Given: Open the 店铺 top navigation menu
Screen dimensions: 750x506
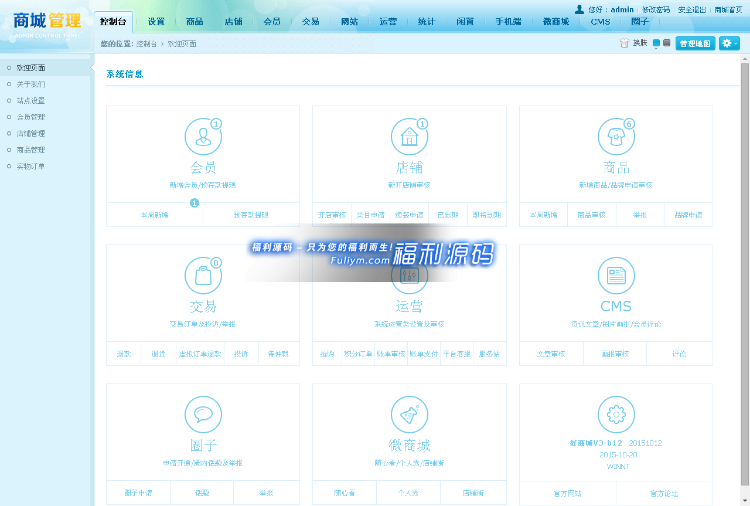Looking at the screenshot, I should tap(233, 22).
